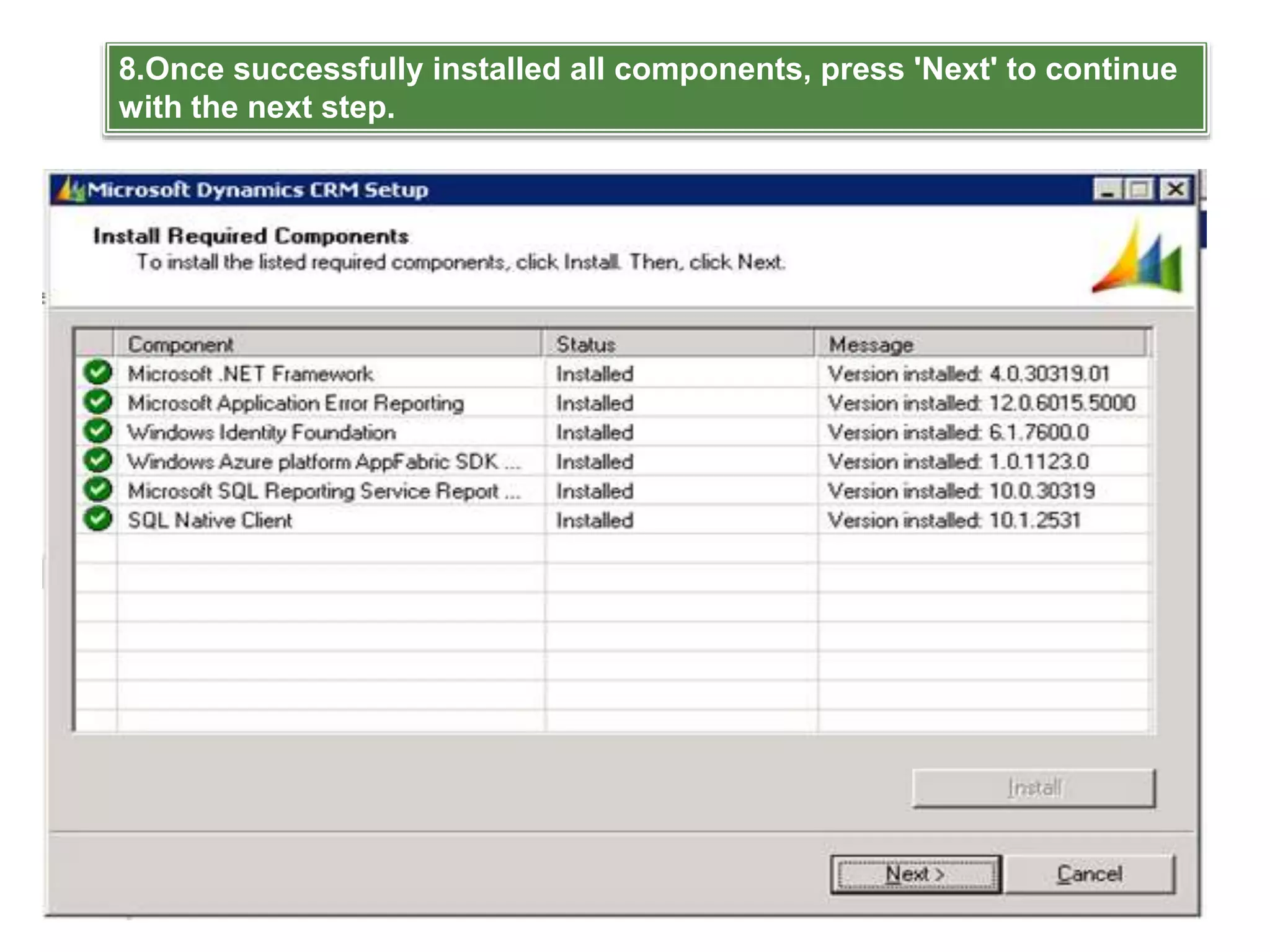Click the green check beside Microsoft .NET Framework
1270x952 pixels.
(98, 372)
